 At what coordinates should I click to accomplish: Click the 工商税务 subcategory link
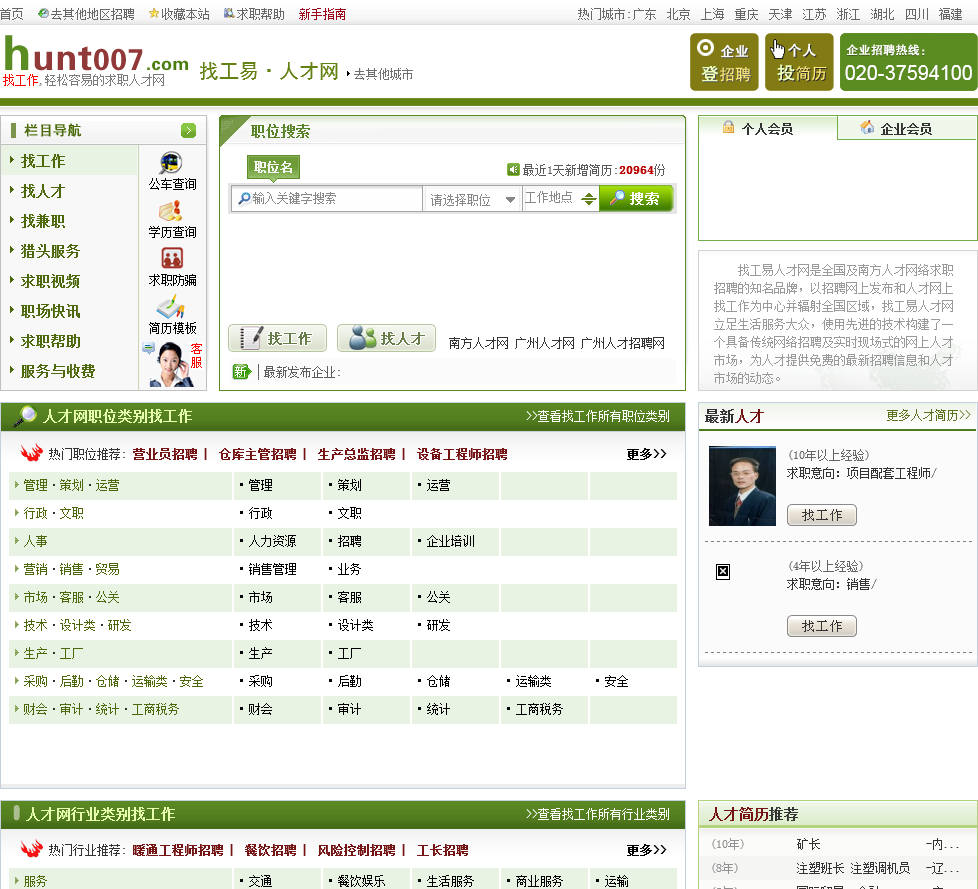(x=539, y=709)
